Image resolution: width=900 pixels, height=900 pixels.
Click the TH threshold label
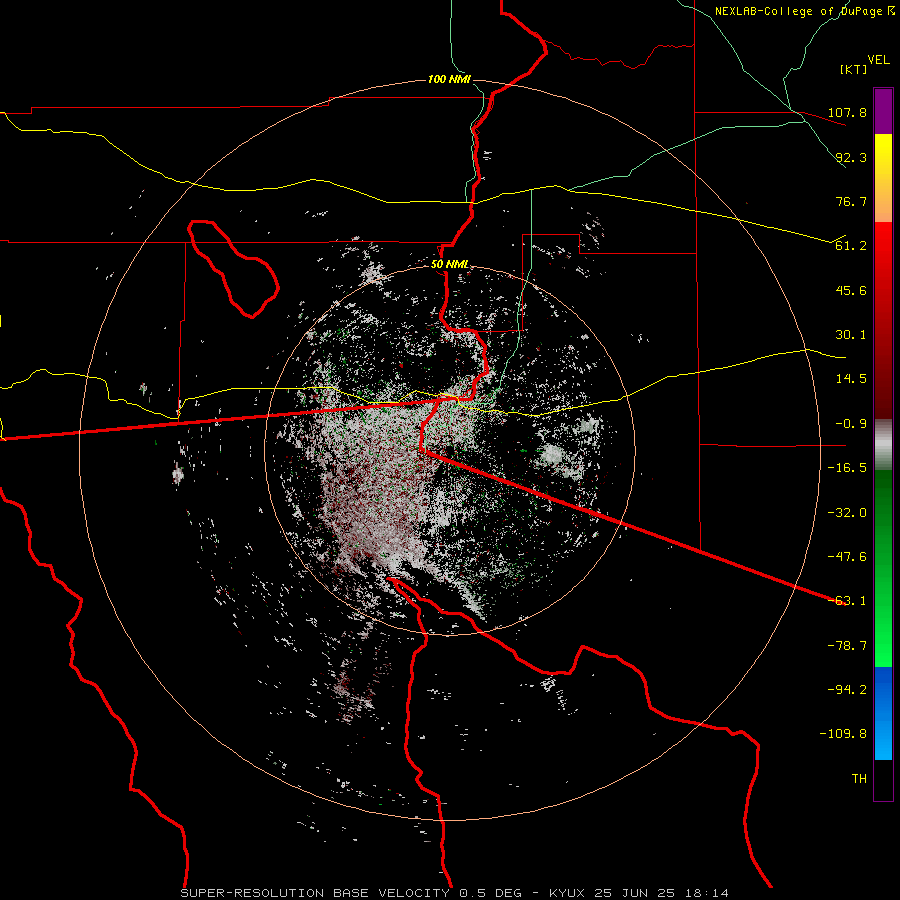click(859, 779)
